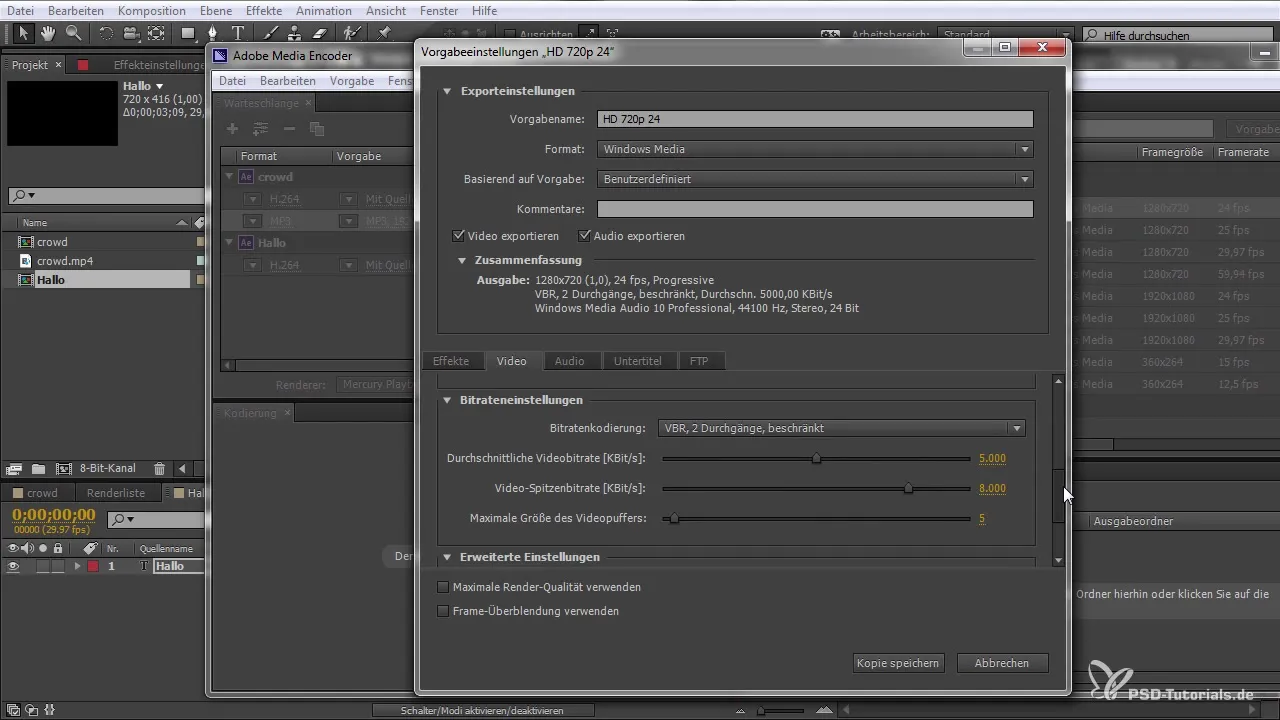Click the trash icon in Project panel

tap(159, 468)
